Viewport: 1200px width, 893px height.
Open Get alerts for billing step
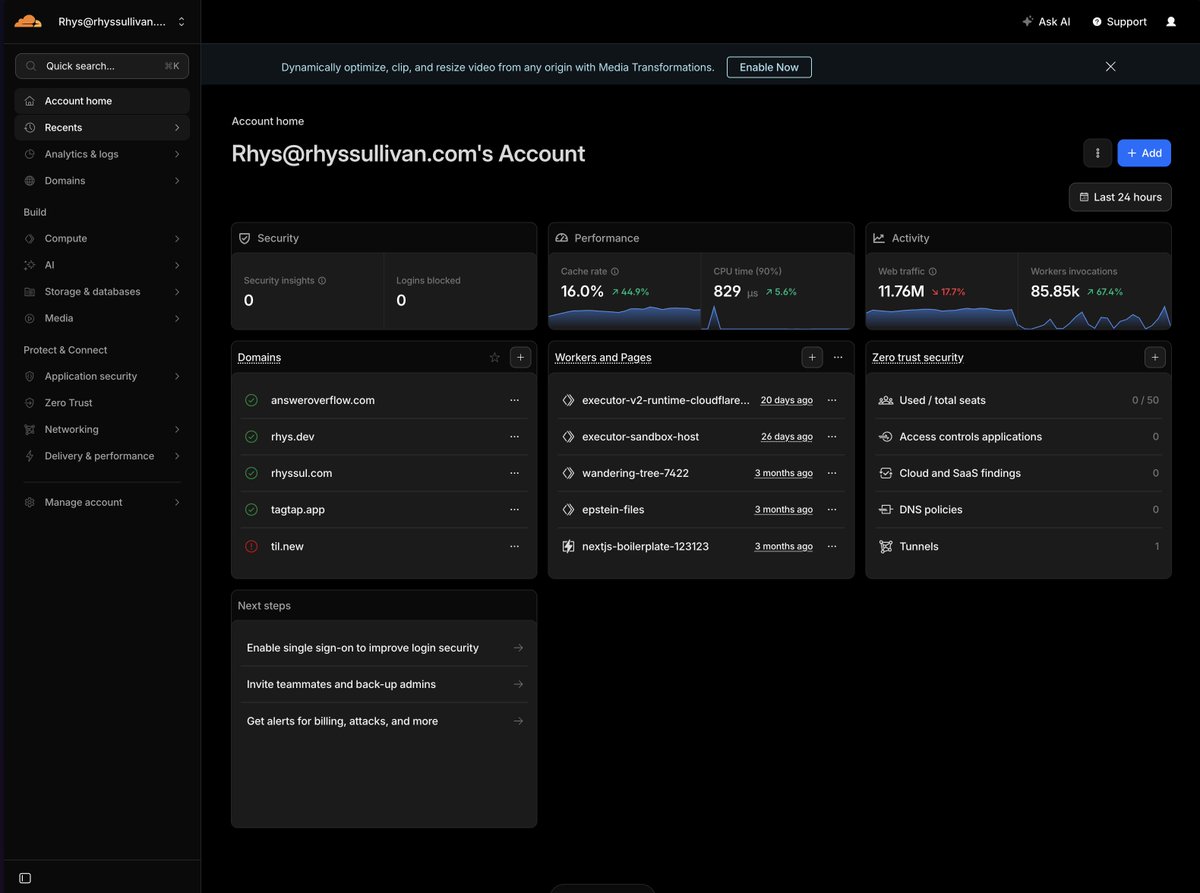pyautogui.click(x=384, y=721)
